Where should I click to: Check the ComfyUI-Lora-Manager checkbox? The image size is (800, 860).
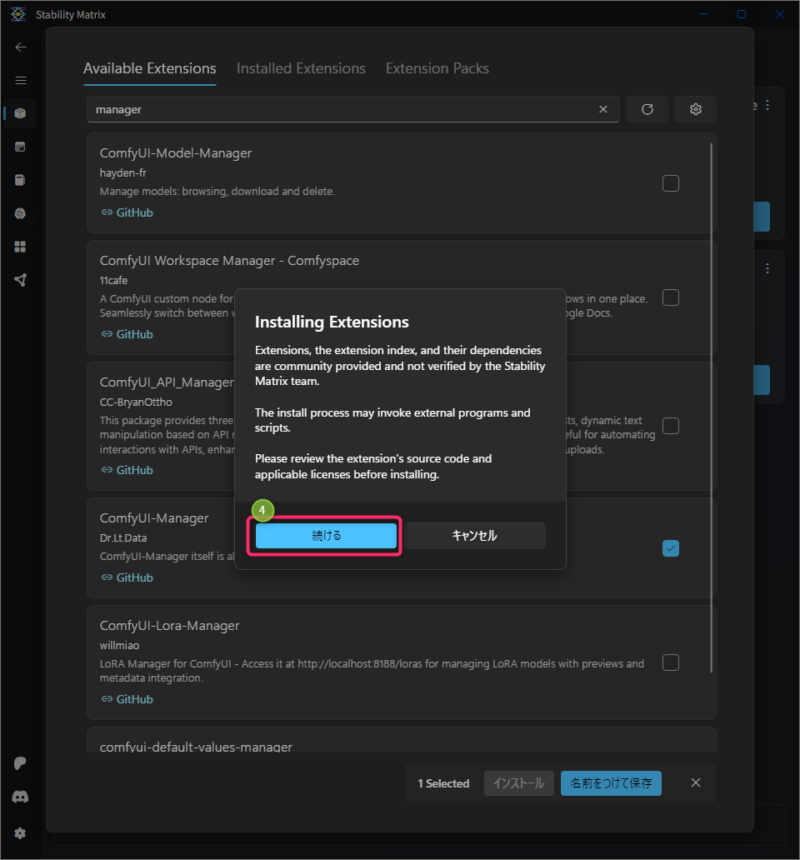670,663
